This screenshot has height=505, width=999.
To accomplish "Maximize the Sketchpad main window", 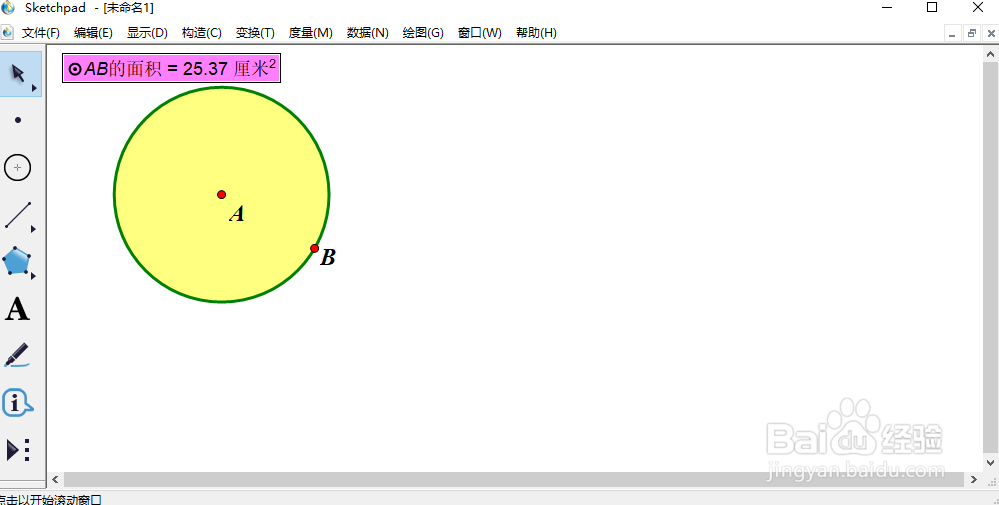I will click(931, 8).
